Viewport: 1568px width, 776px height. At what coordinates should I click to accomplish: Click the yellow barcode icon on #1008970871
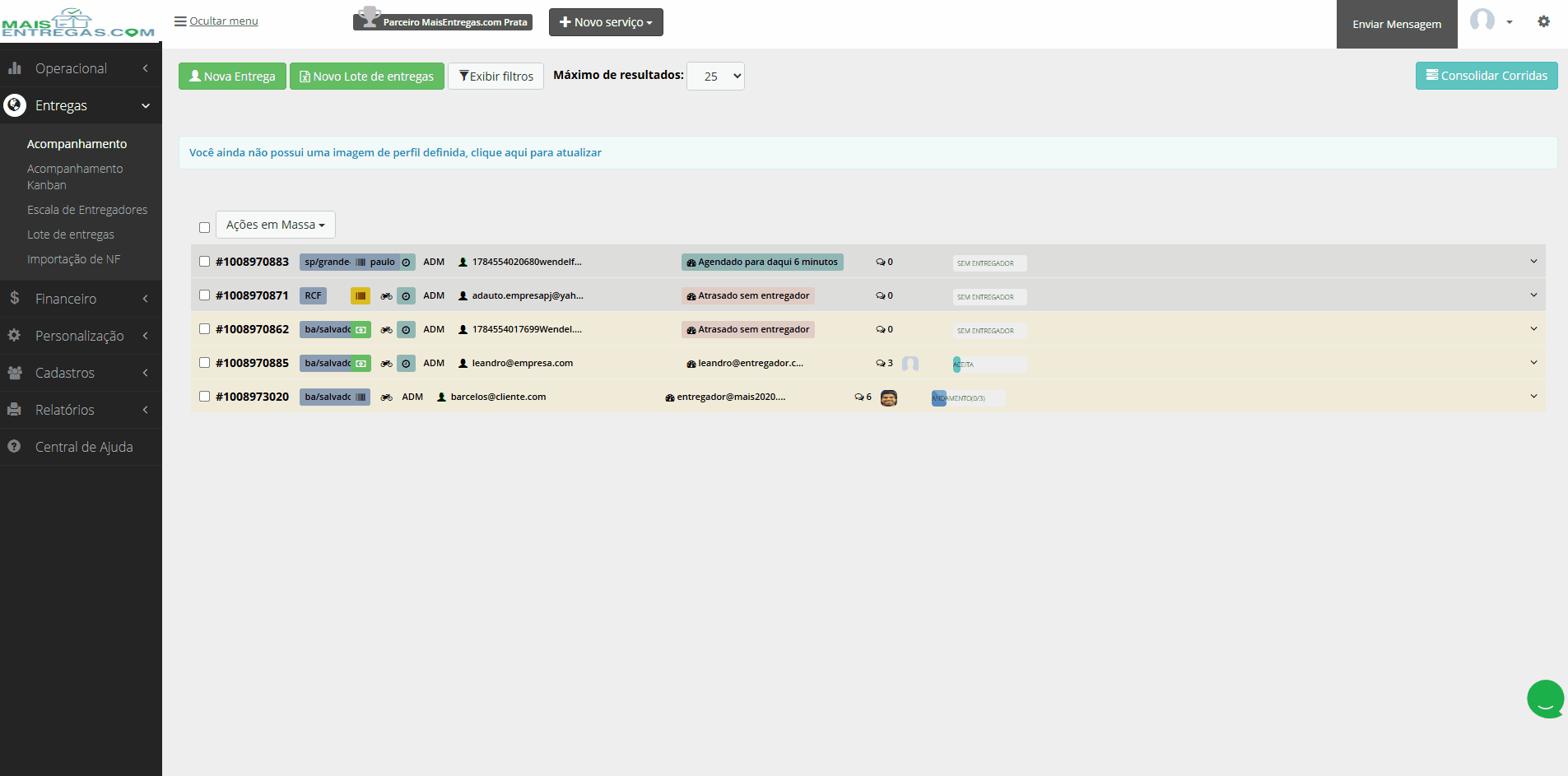361,296
